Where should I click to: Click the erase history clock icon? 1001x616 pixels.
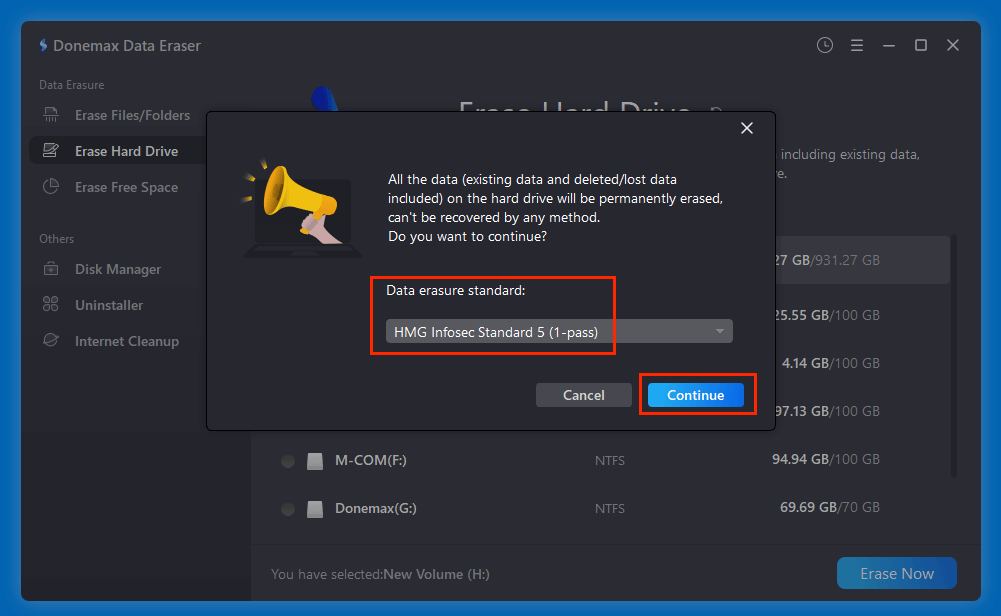[824, 45]
